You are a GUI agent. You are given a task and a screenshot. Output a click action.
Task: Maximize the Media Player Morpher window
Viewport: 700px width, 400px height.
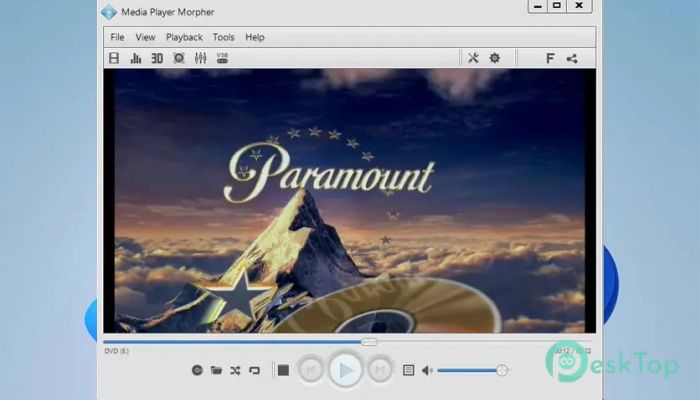(557, 6)
